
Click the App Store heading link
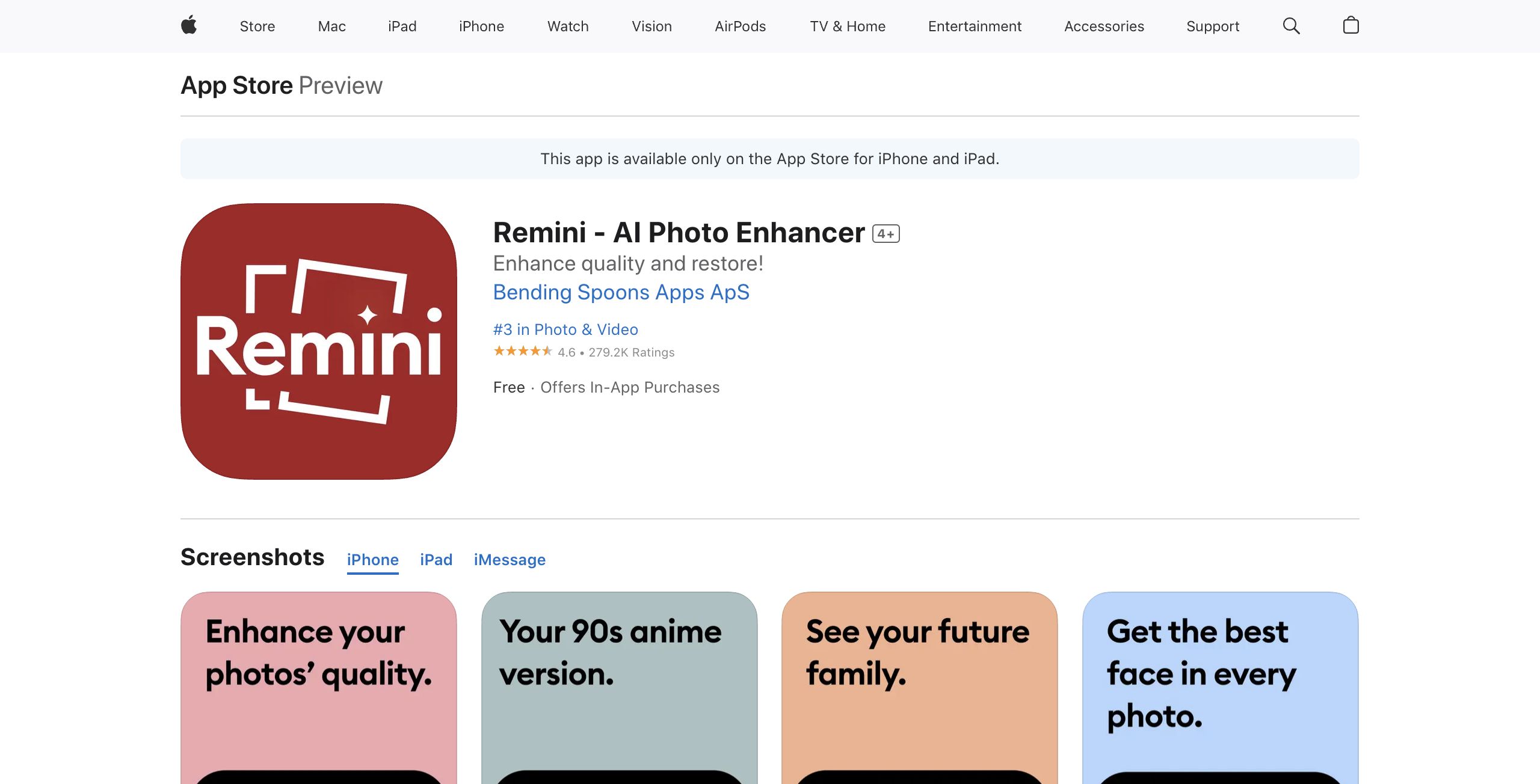pyautogui.click(x=237, y=85)
